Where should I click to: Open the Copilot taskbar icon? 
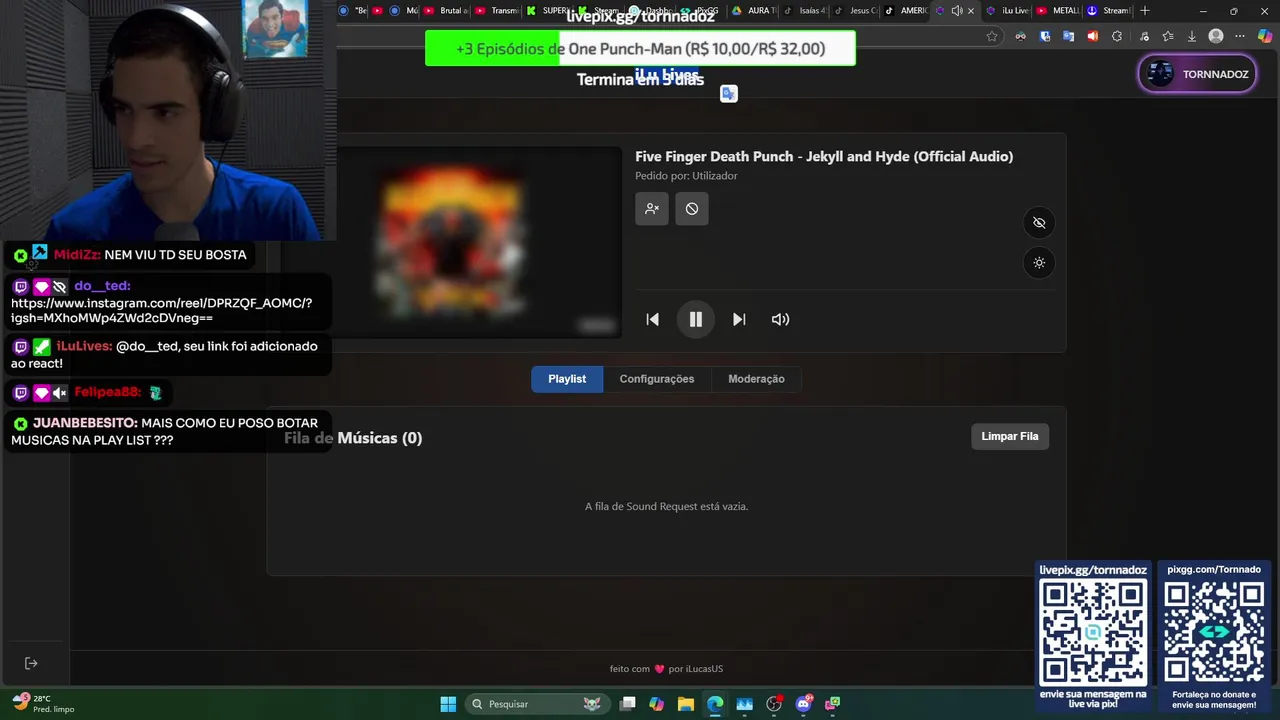click(656, 704)
